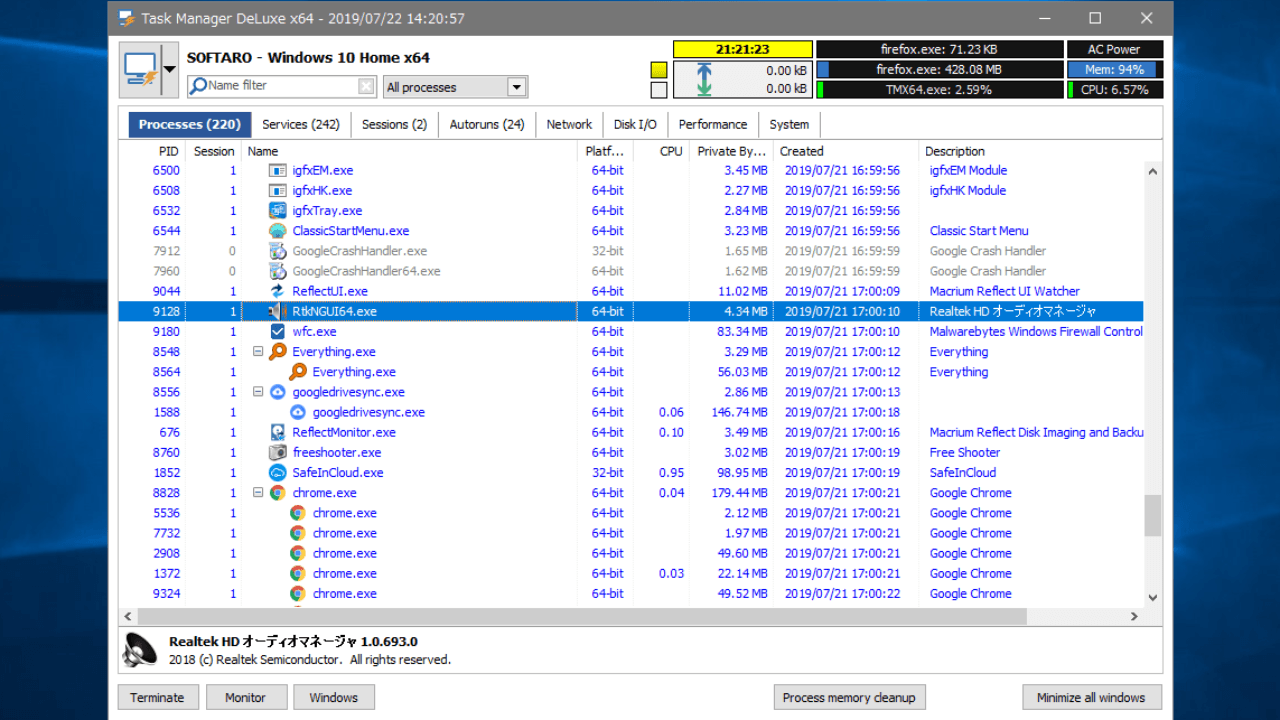The image size is (1280, 720).
Task: Click the ReflectUI.exe blue arrow icon
Action: point(278,291)
